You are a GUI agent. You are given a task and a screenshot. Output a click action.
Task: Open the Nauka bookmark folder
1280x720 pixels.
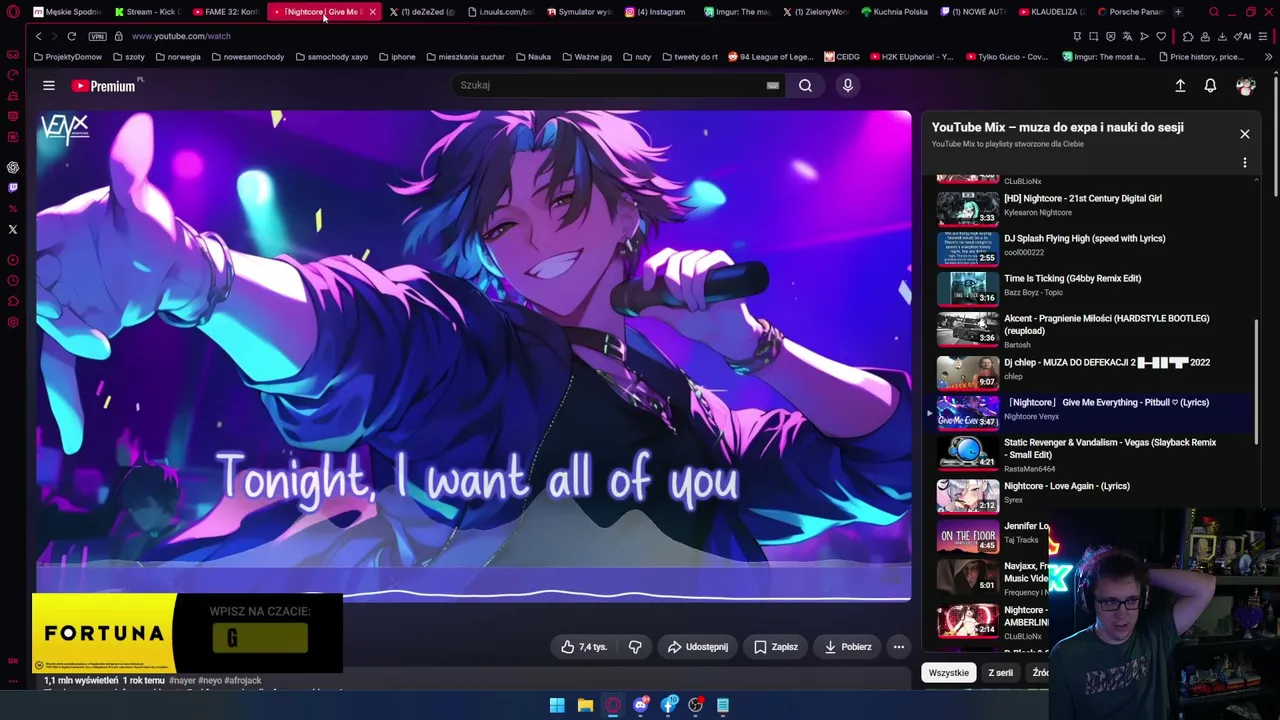click(x=533, y=57)
